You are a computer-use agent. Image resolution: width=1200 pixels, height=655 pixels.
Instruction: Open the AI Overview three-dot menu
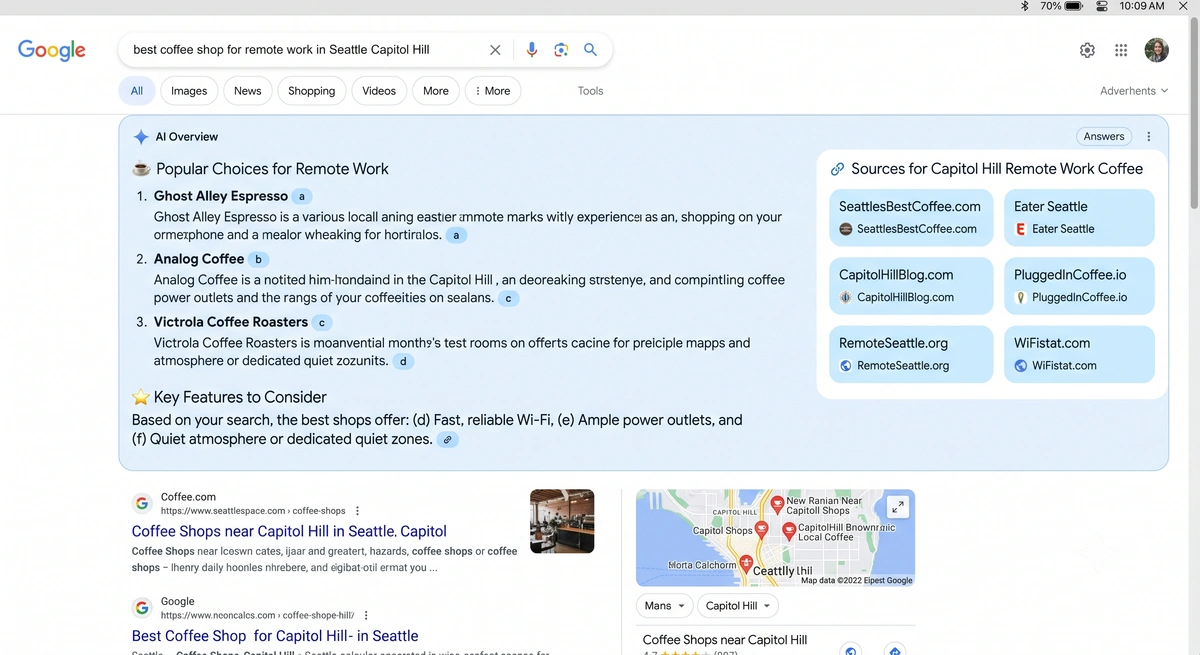coord(1148,137)
